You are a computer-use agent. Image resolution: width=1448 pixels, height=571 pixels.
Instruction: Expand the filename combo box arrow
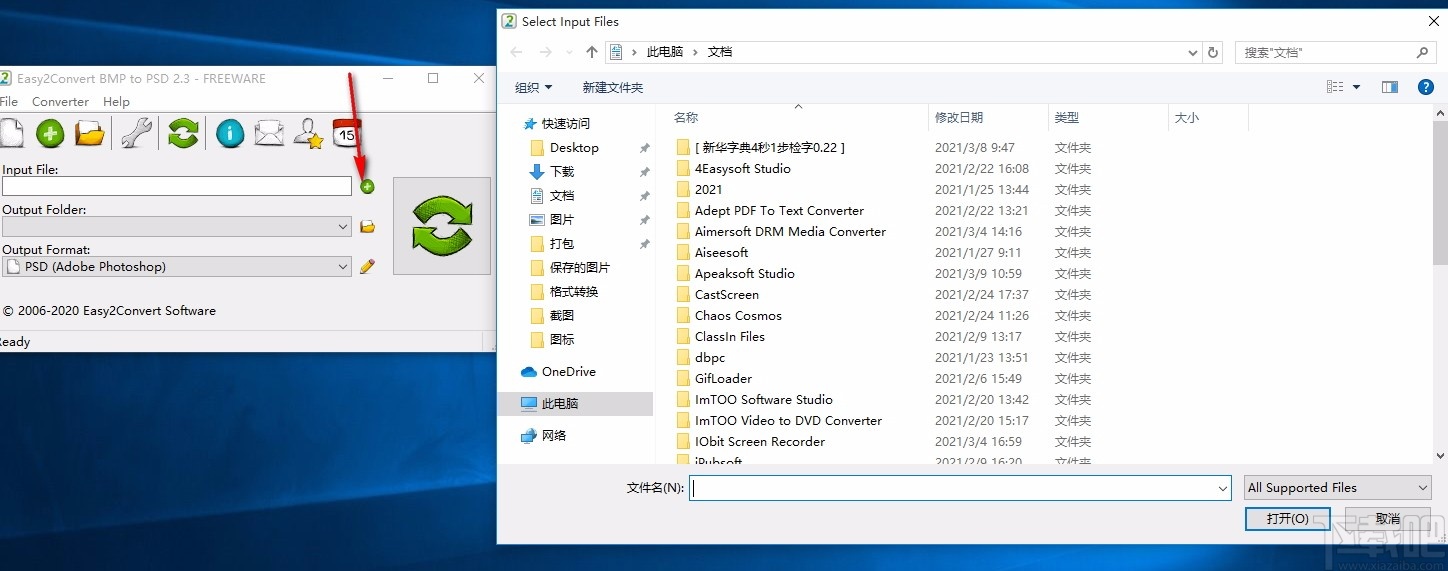click(x=1223, y=488)
